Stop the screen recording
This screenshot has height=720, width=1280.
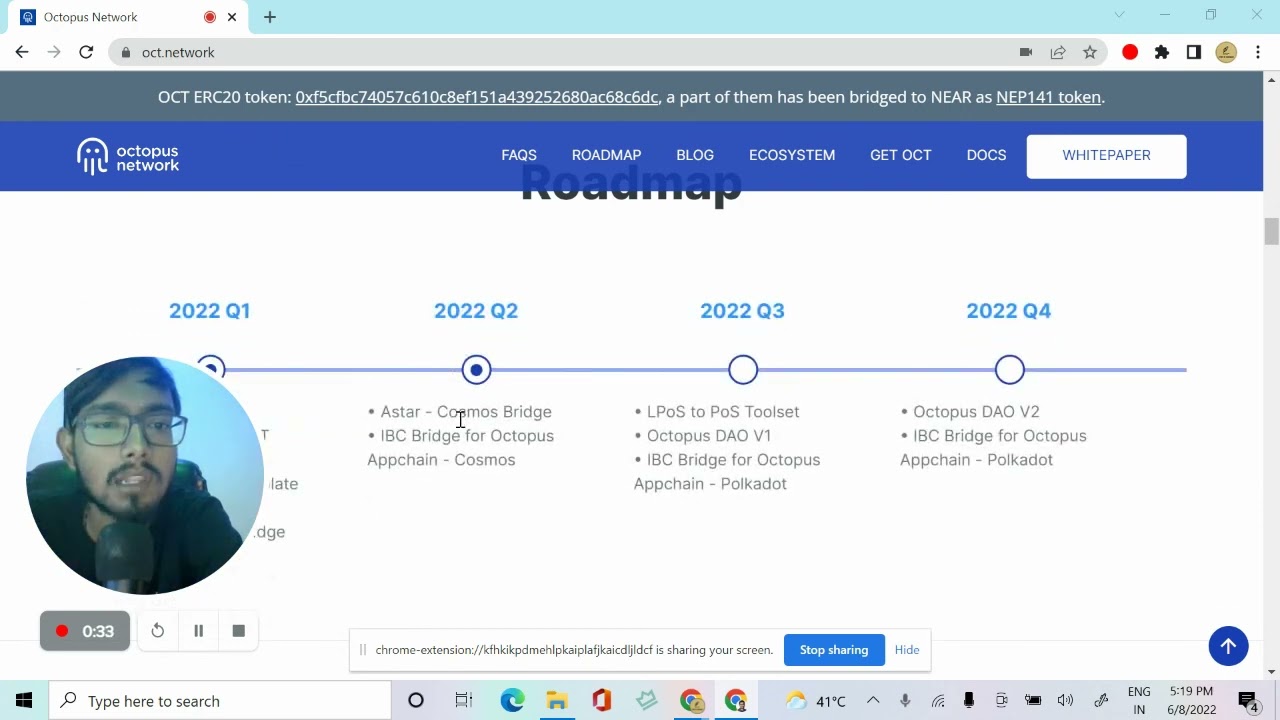pyautogui.click(x=238, y=631)
